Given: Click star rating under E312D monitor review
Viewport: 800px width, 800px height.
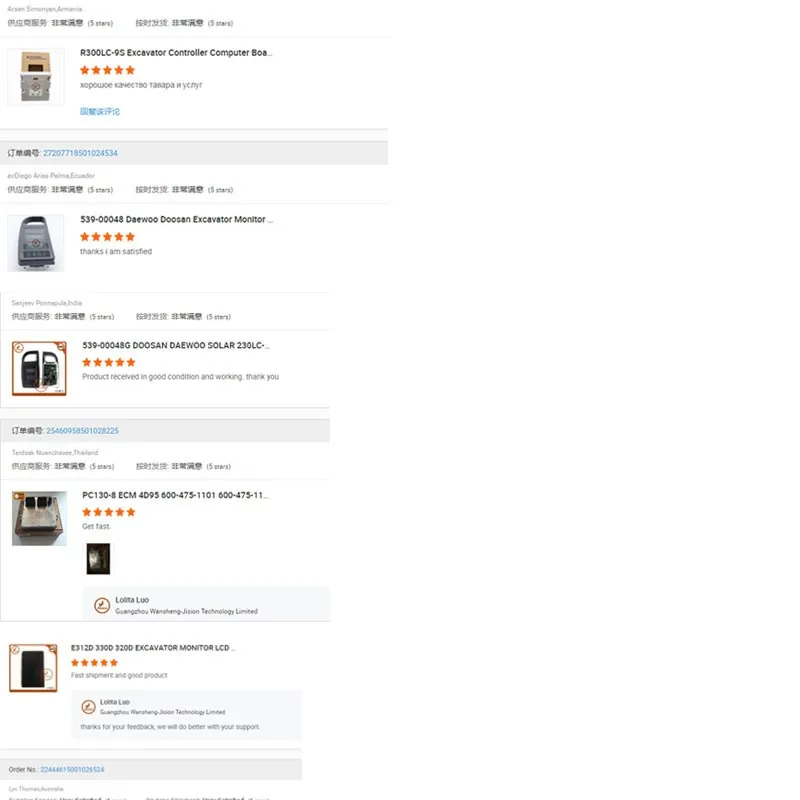Looking at the screenshot, I should coord(94,662).
